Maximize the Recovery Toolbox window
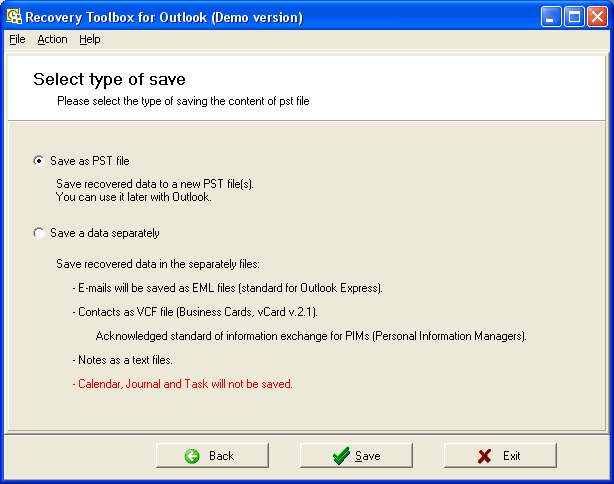The height and width of the screenshot is (484, 614). (574, 17)
